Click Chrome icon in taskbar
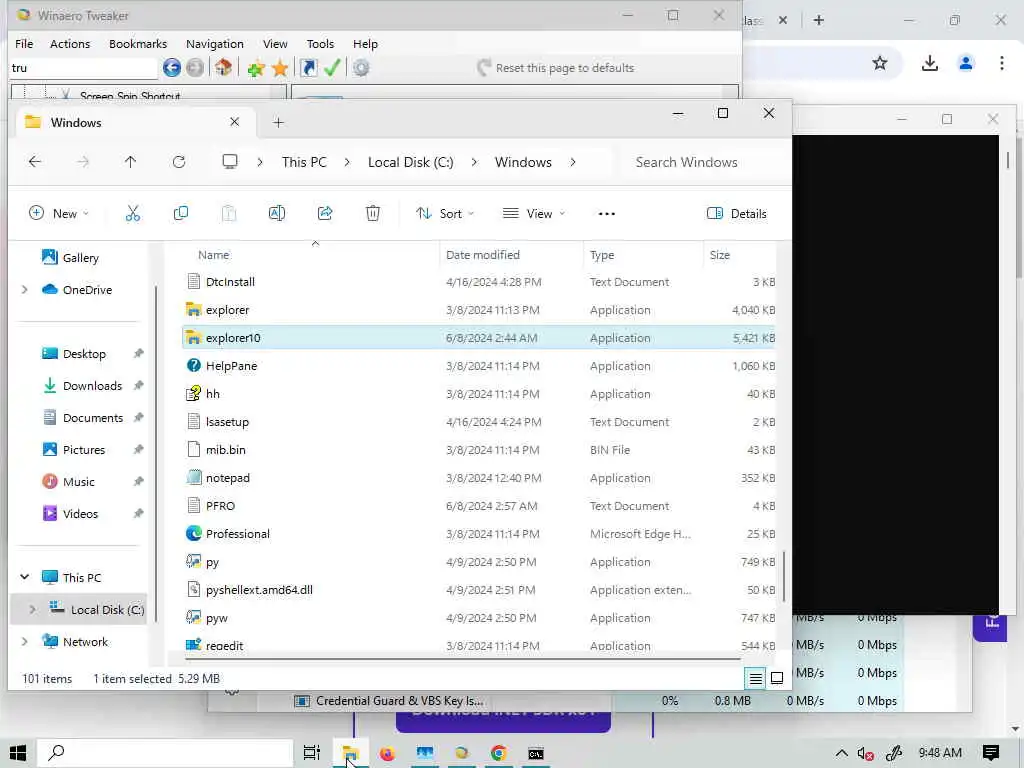 click(499, 753)
